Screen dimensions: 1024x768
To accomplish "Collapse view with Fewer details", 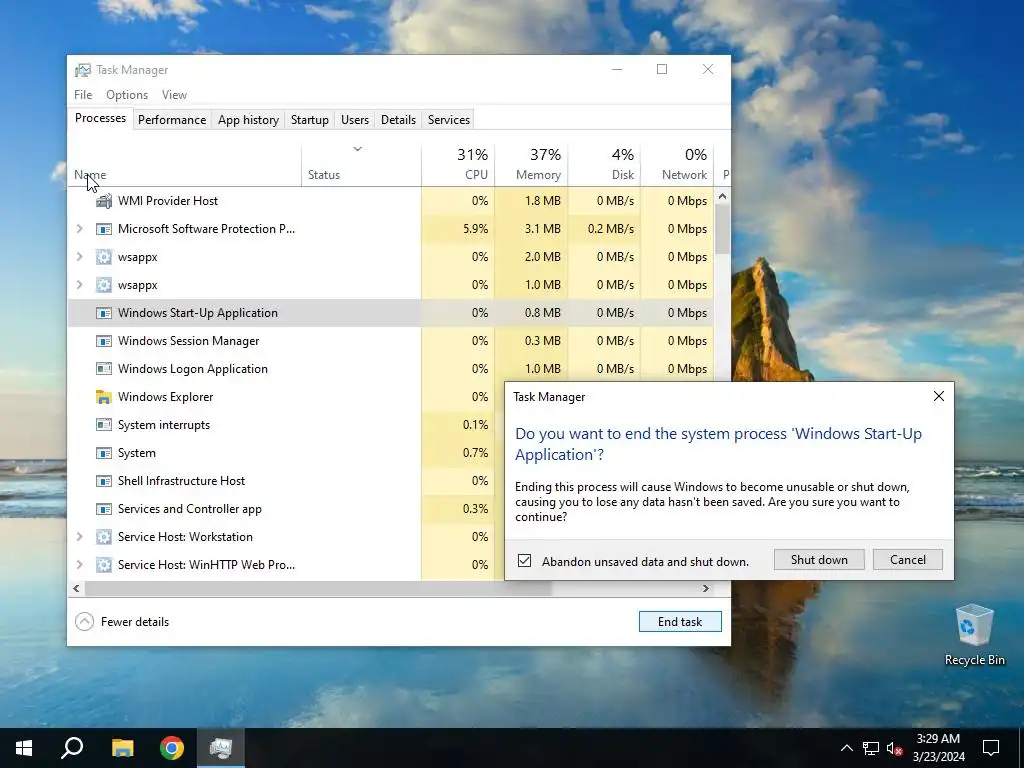I will pyautogui.click(x=122, y=622).
